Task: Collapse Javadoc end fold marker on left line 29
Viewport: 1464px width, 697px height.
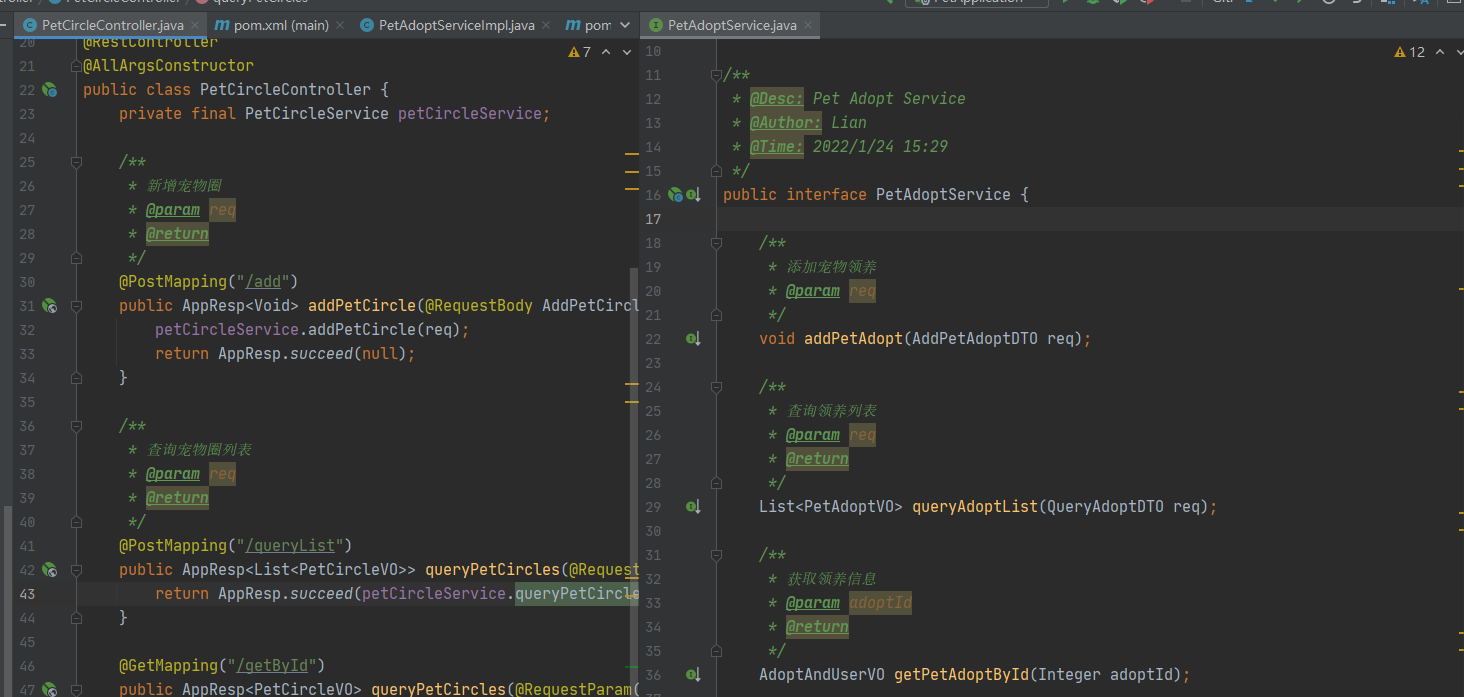Action: [x=74, y=258]
